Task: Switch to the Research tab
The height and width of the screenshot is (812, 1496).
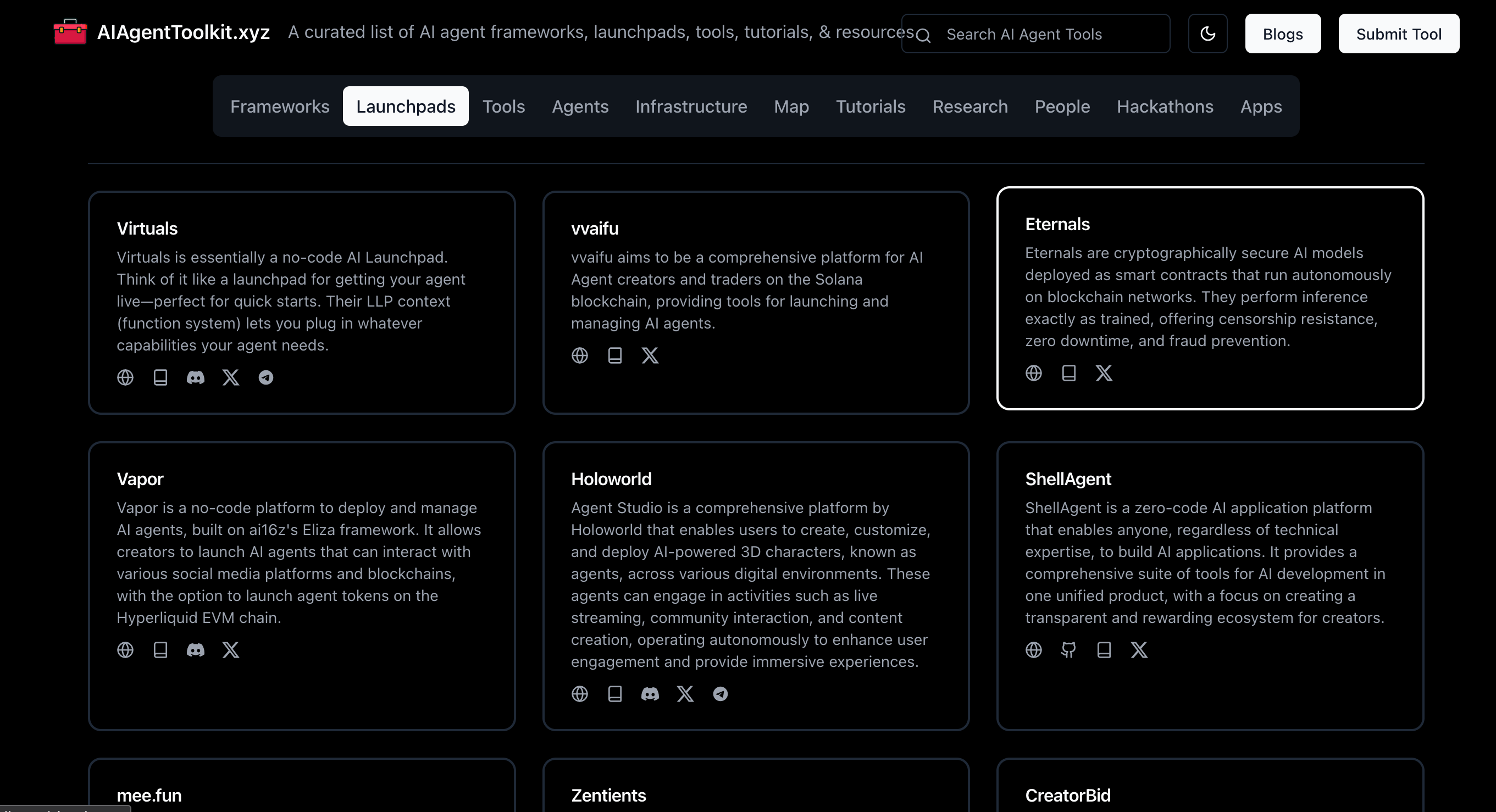Action: 970,106
